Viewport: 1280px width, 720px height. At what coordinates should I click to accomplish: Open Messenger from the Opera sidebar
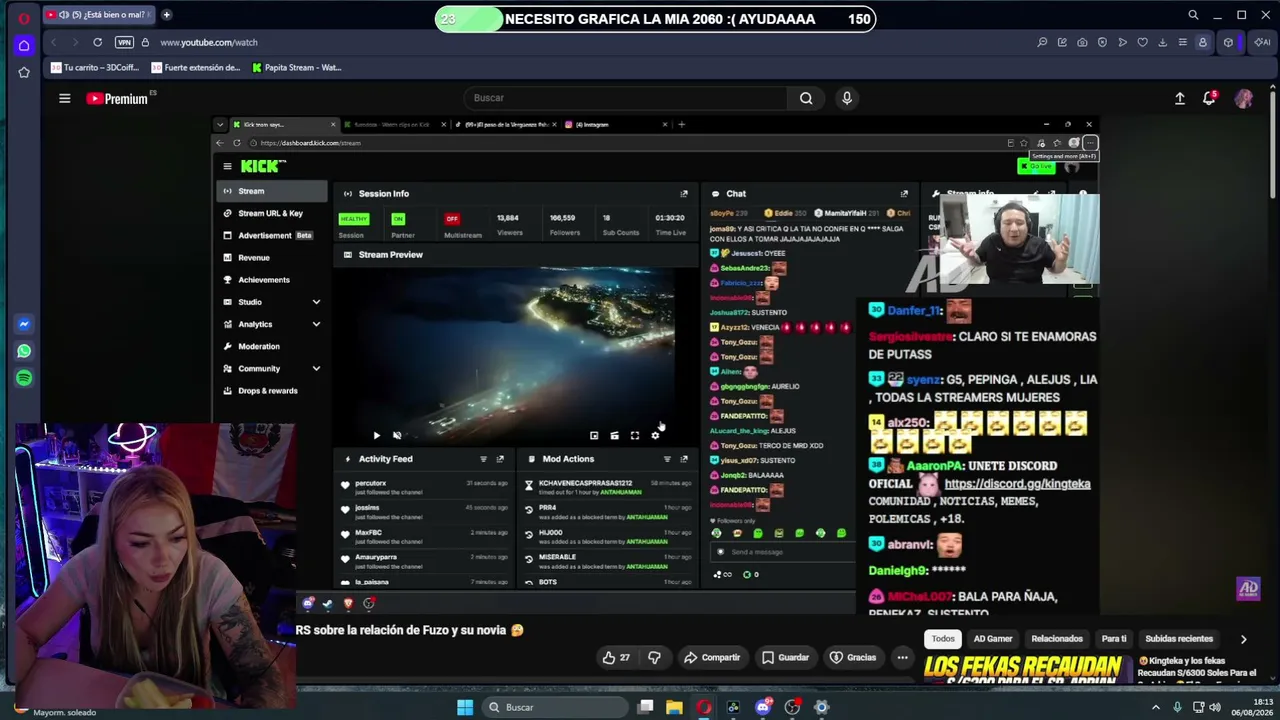(x=24, y=324)
